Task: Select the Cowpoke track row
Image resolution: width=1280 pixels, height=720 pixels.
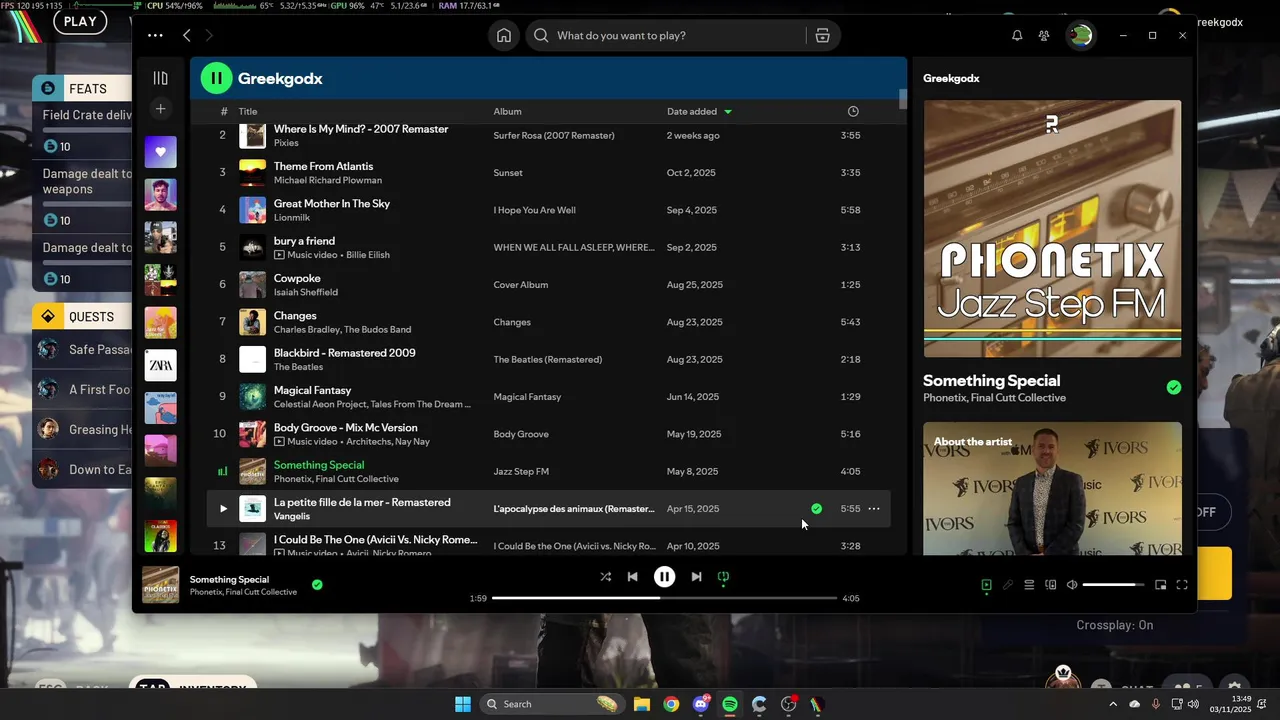Action: tap(548, 285)
